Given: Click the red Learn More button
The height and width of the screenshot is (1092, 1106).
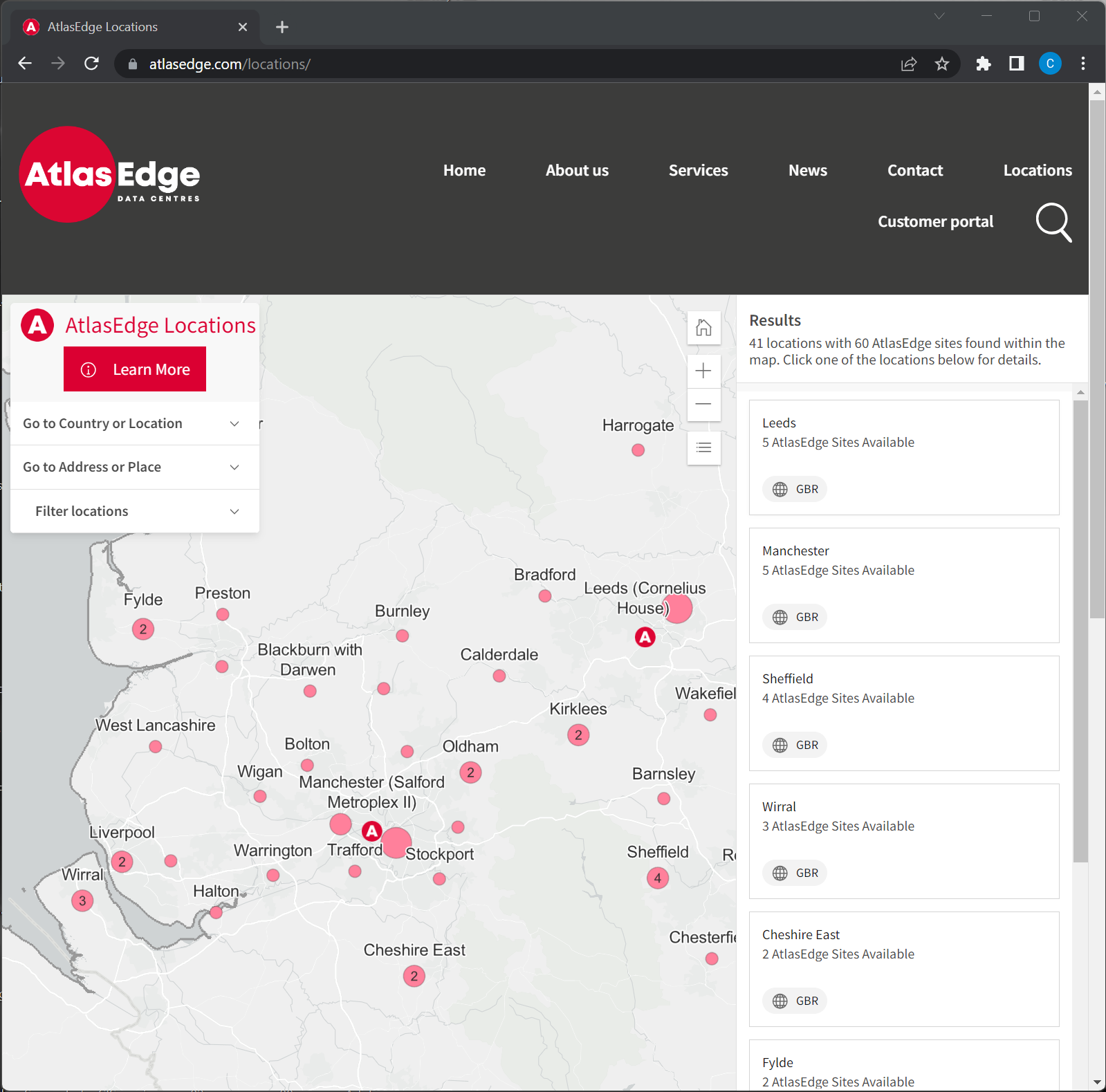Looking at the screenshot, I should point(135,369).
